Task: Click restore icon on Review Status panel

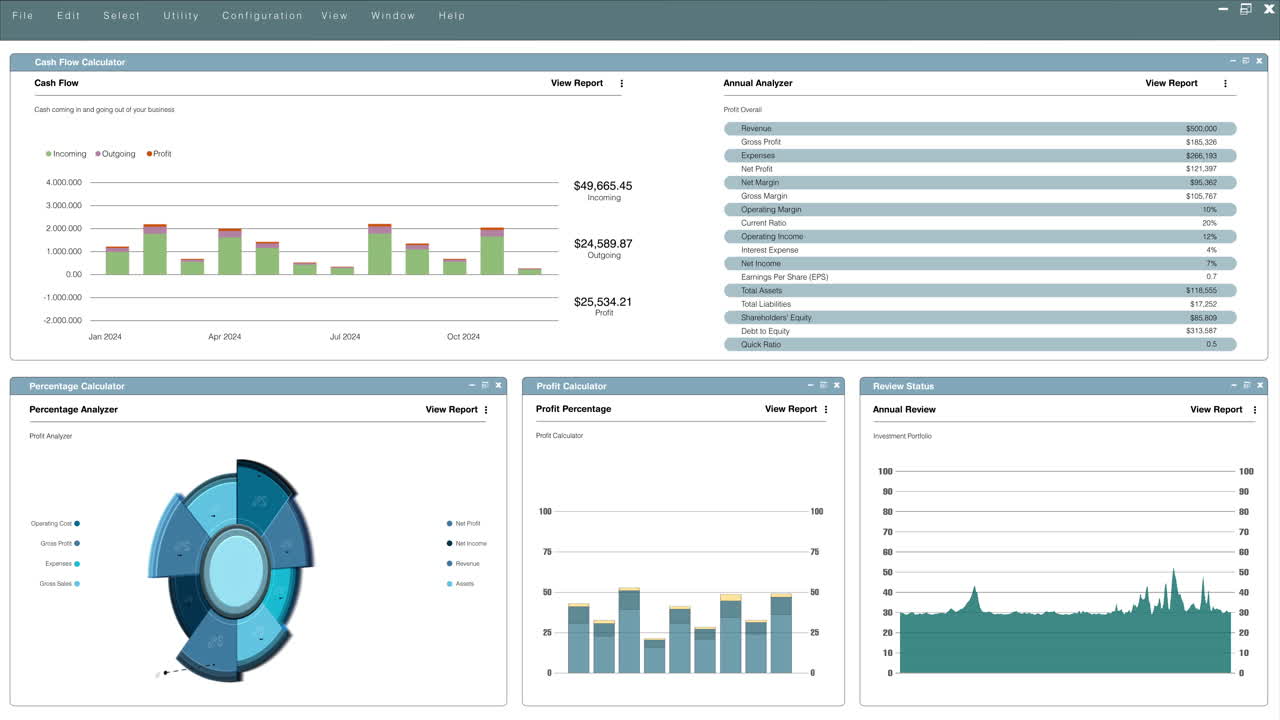Action: (x=1245, y=385)
